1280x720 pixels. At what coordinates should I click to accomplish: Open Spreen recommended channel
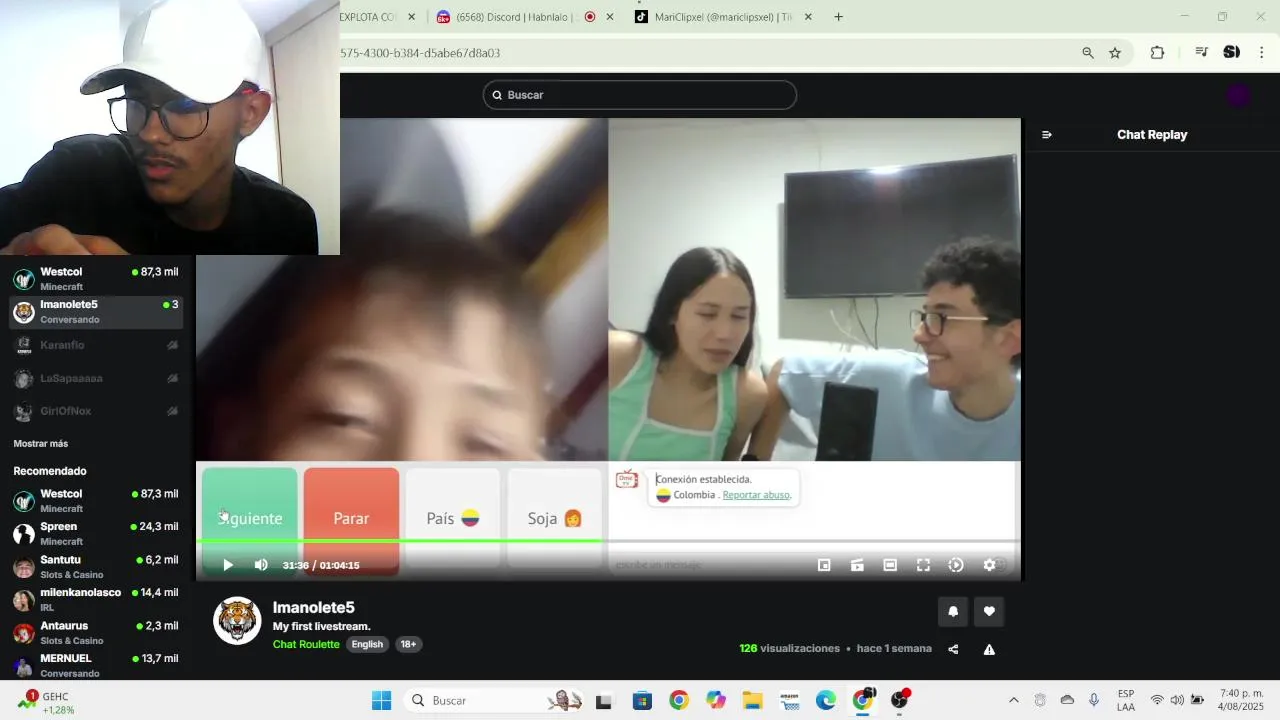96,534
